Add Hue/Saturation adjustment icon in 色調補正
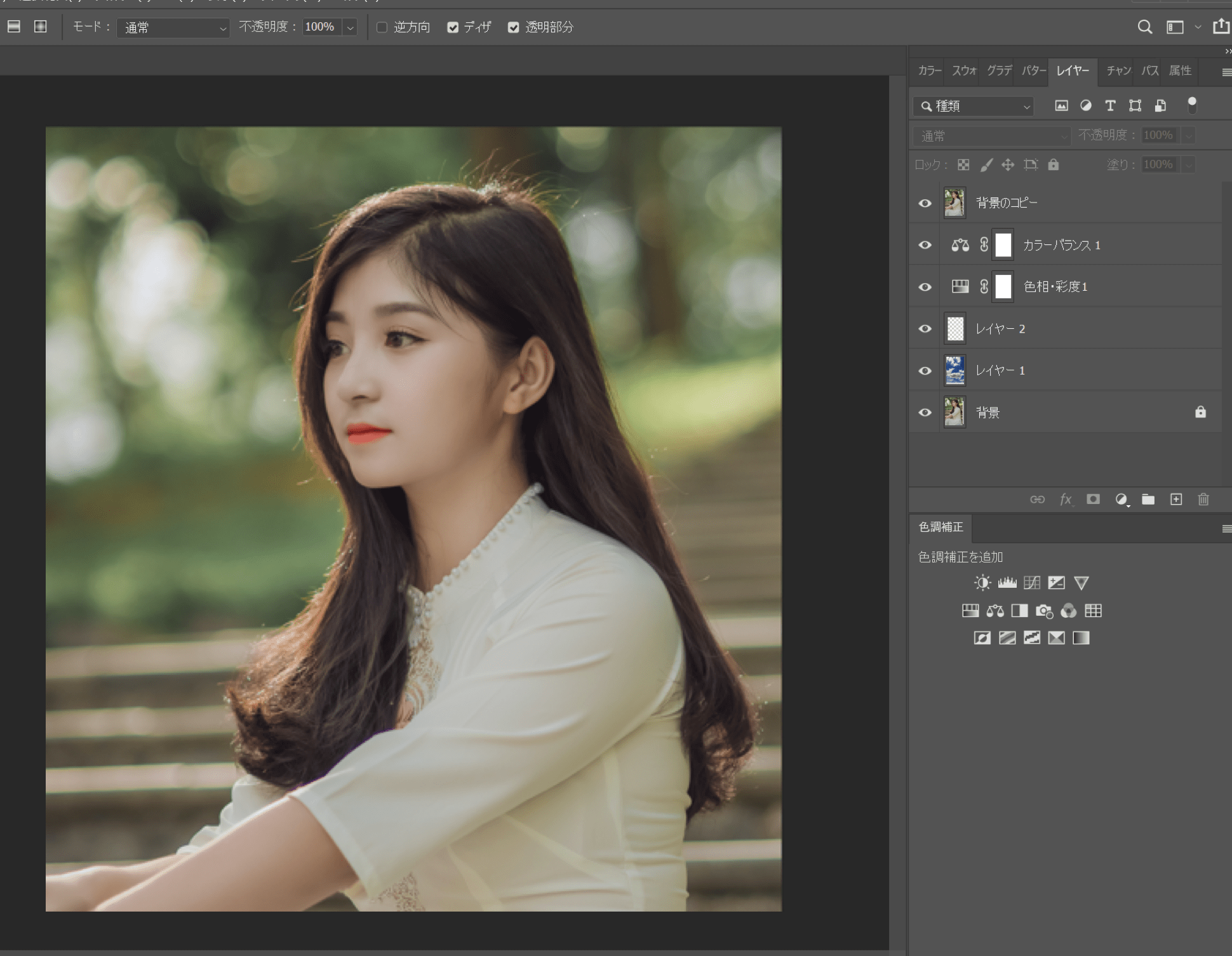The height and width of the screenshot is (956, 1232). pyautogui.click(x=970, y=611)
